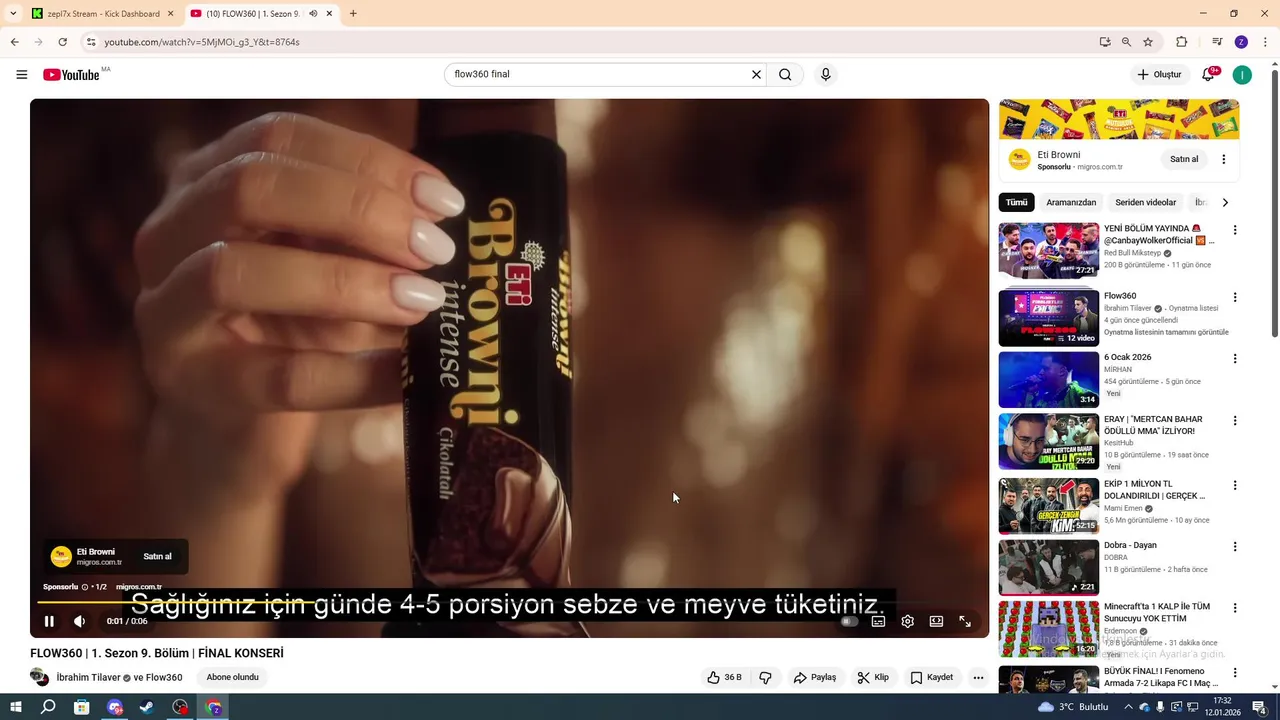The image size is (1280, 720).
Task: Open the green YouTube account avatar
Action: 1242,75
